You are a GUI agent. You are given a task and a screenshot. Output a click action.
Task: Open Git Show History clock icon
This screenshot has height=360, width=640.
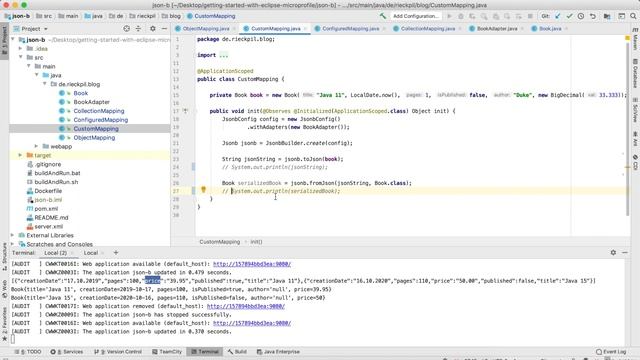(x=581, y=16)
